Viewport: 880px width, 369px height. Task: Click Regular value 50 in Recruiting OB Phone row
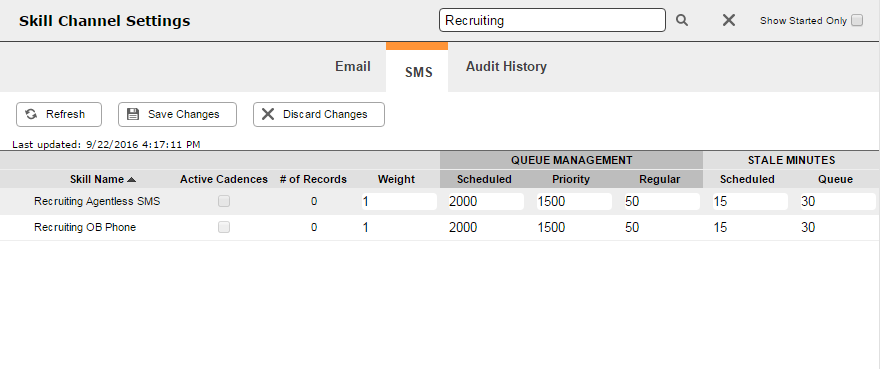(x=632, y=227)
